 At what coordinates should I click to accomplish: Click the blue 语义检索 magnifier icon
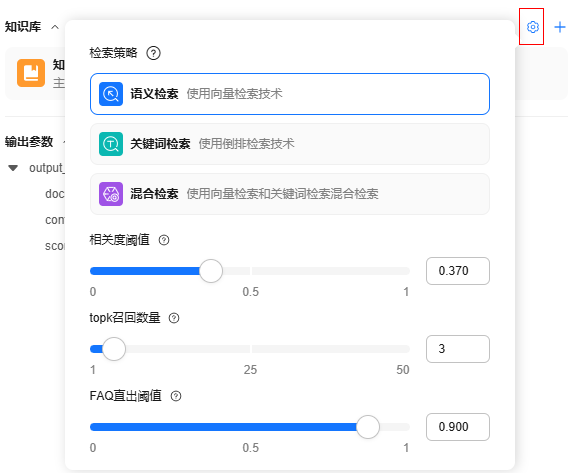pos(111,94)
